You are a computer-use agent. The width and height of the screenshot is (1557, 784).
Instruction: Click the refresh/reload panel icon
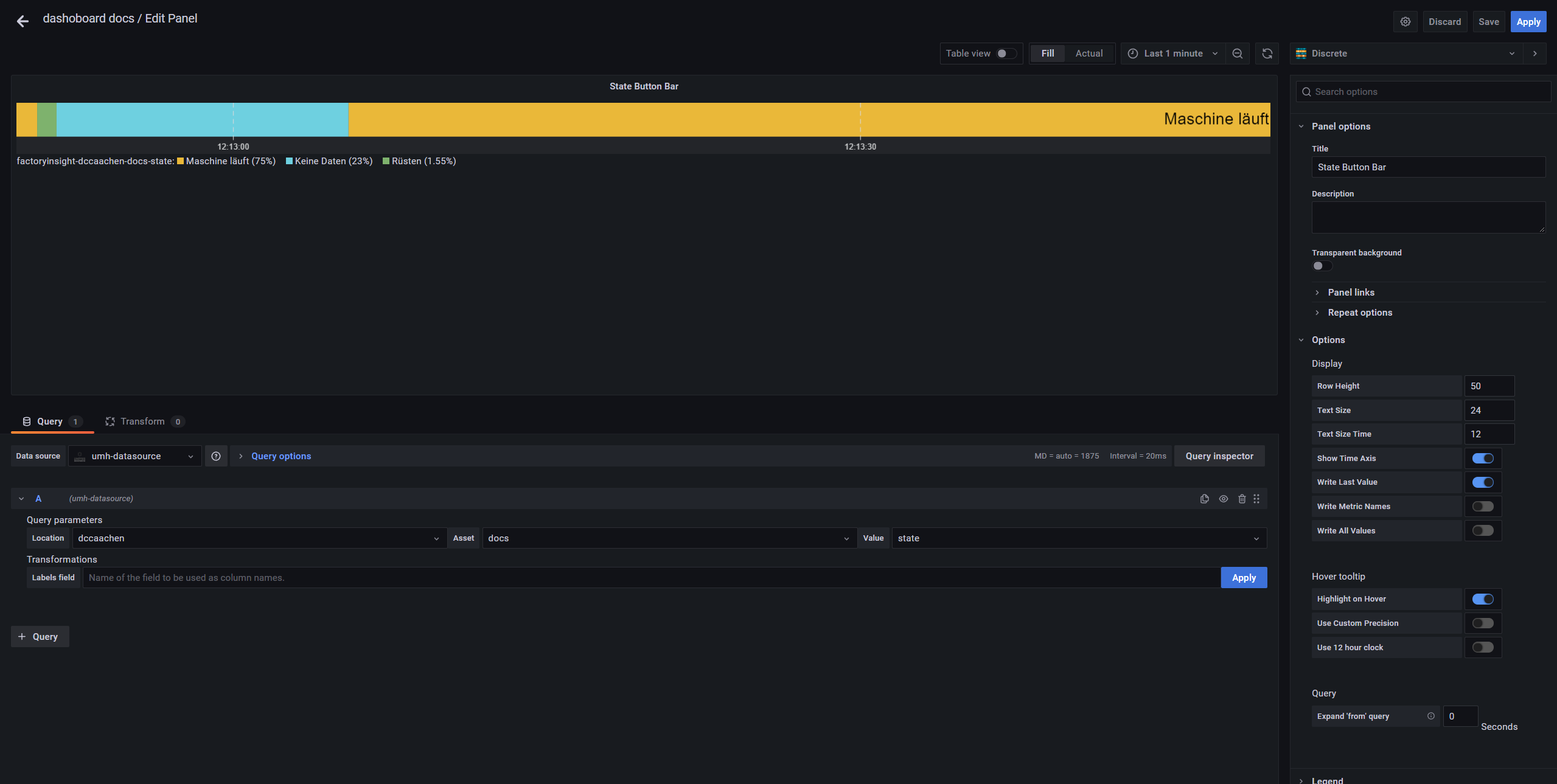pos(1267,53)
